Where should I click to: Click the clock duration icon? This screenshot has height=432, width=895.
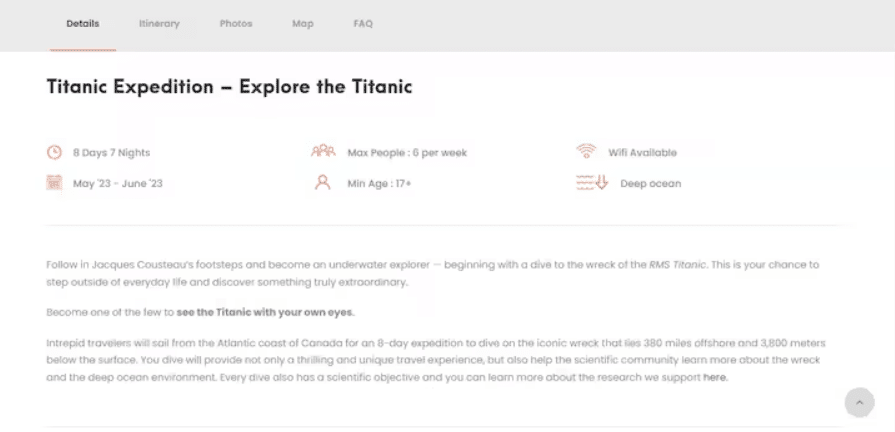point(54,152)
